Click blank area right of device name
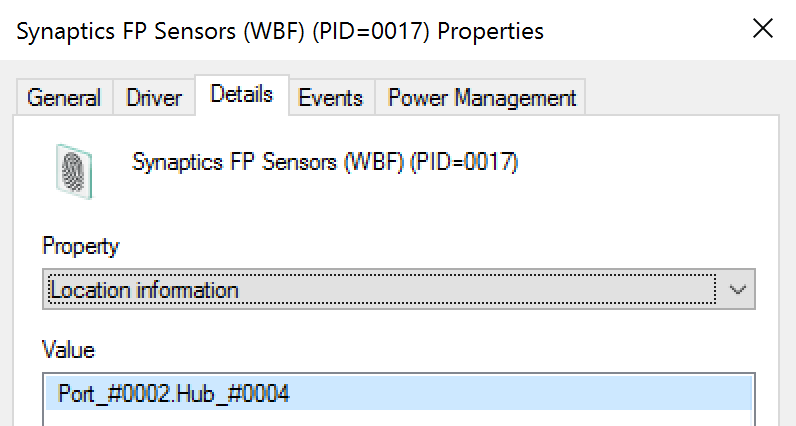 [650, 162]
